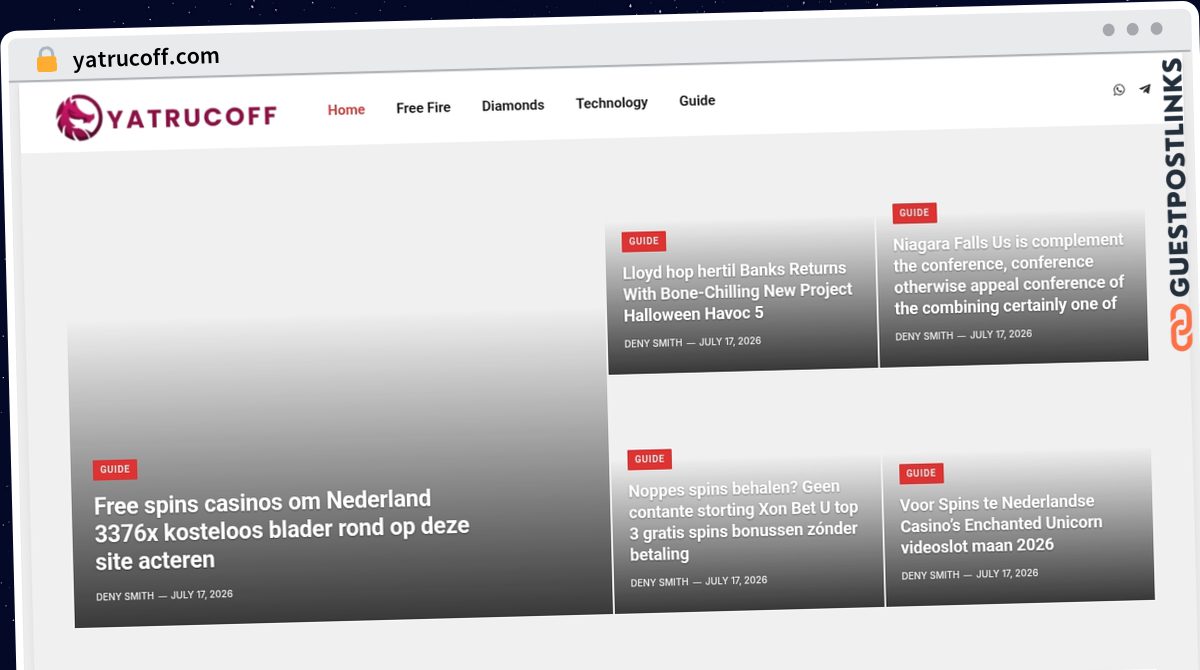1200x670 pixels.
Task: Click the Yatrucoff dragon logo
Action: point(166,118)
